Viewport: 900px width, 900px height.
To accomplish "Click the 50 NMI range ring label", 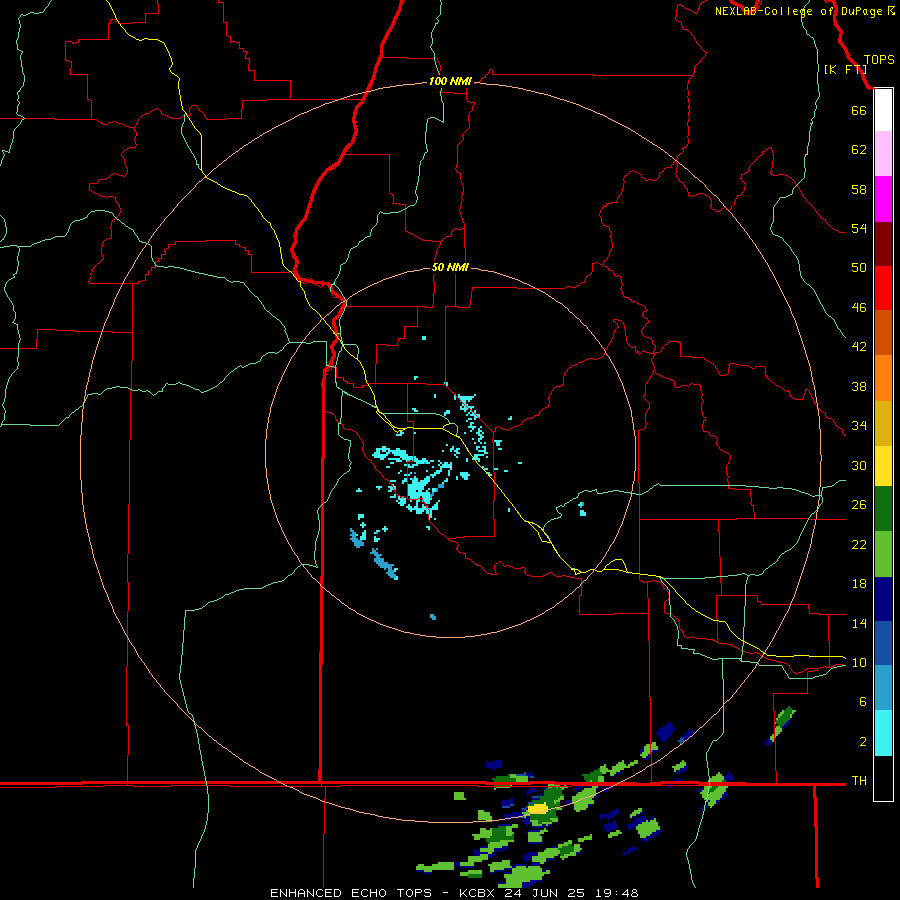I will 450,267.
